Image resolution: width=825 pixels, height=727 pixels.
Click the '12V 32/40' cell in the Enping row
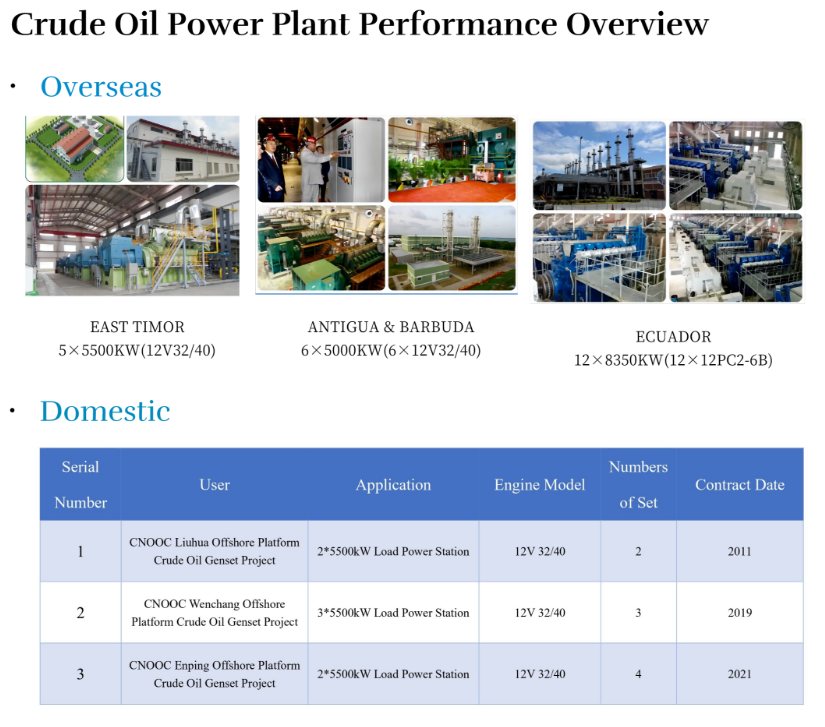(540, 674)
